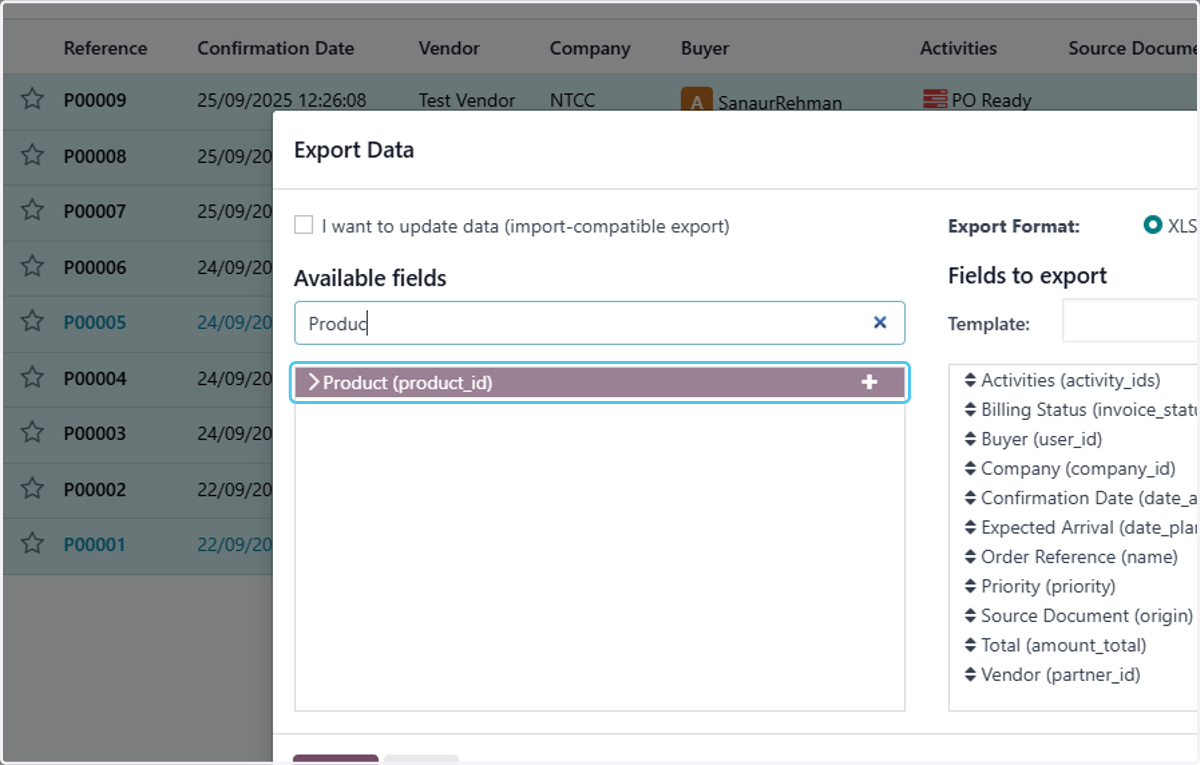This screenshot has height=765, width=1200.
Task: Star the P00005 purchase order
Action: [x=33, y=321]
